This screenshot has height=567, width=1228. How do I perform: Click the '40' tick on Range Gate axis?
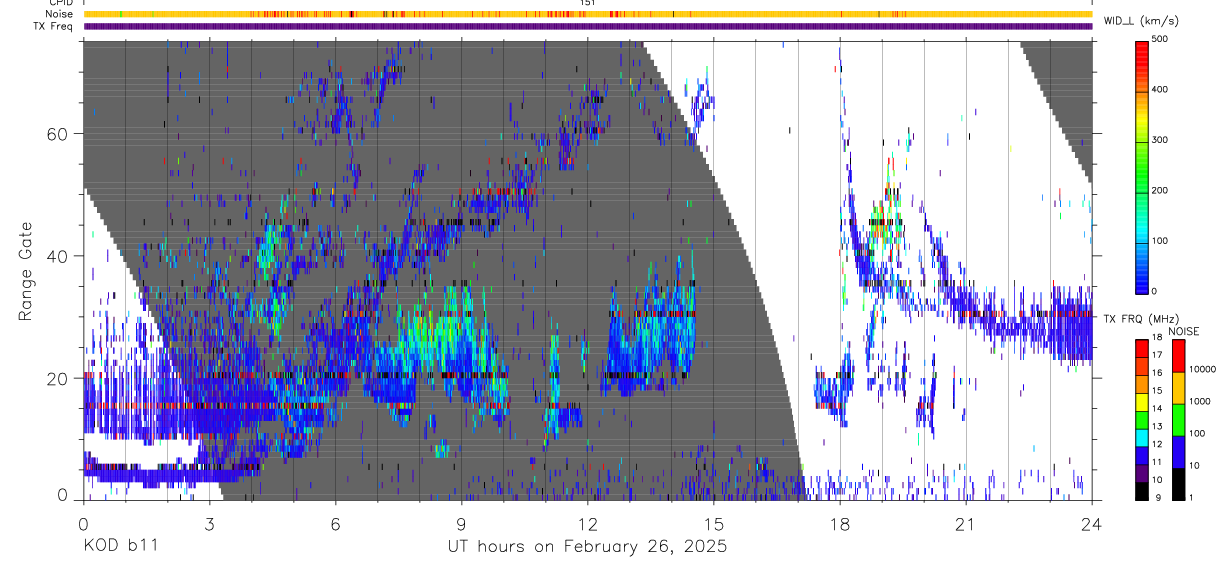[x=59, y=256]
